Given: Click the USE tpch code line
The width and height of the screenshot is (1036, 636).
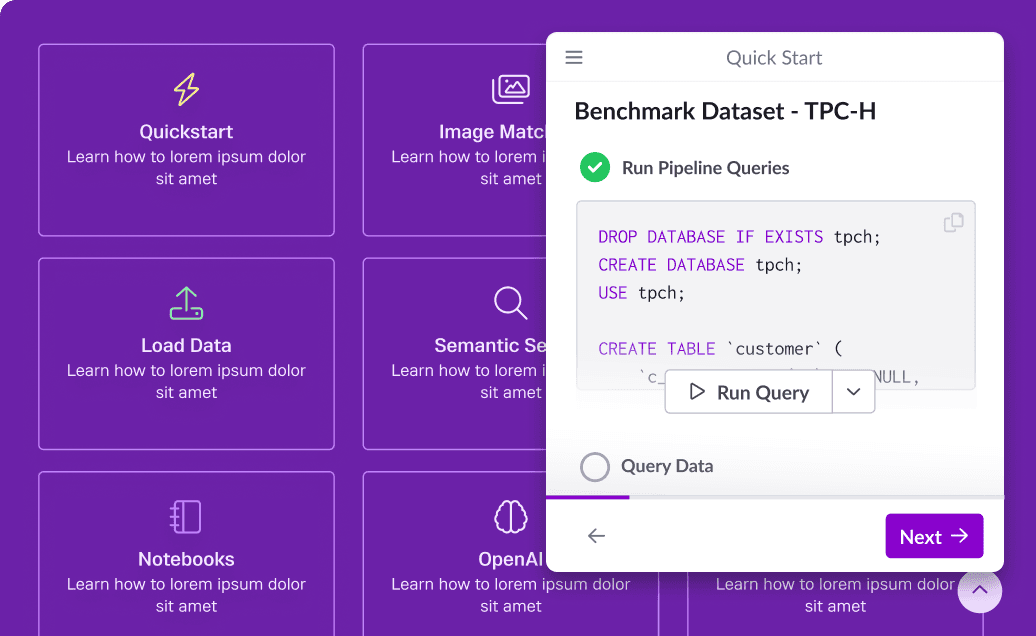Looking at the screenshot, I should [x=642, y=293].
